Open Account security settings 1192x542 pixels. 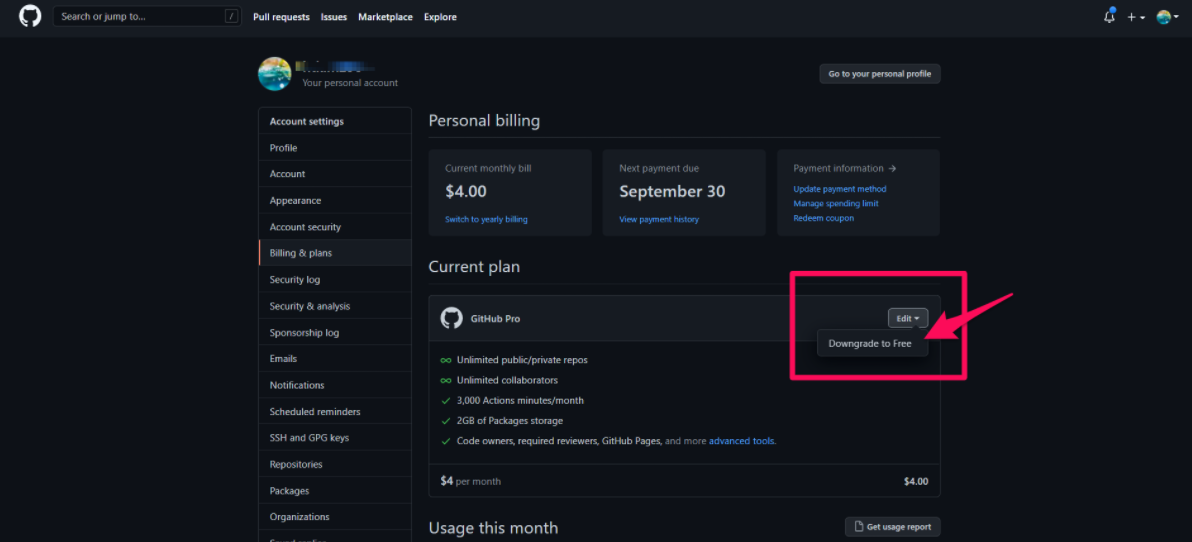pos(334,227)
